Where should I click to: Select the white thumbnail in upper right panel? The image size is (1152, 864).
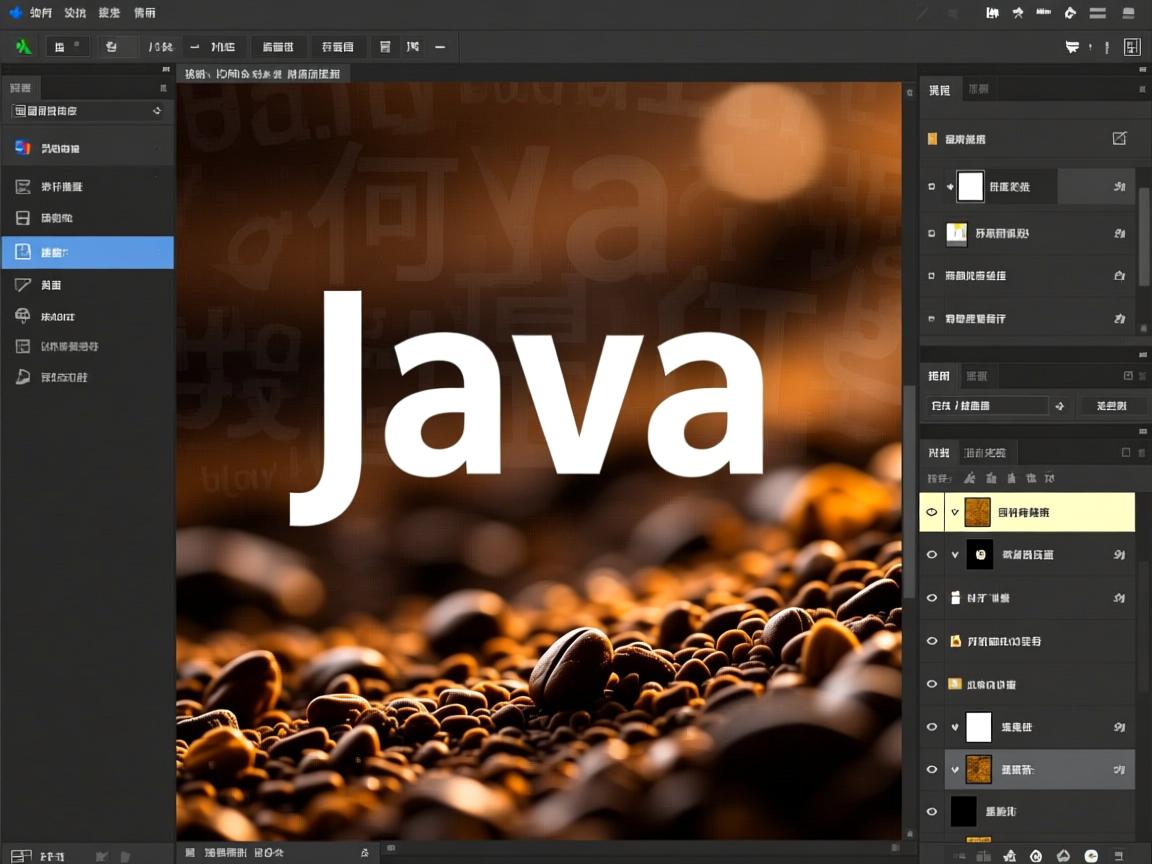pyautogui.click(x=970, y=187)
